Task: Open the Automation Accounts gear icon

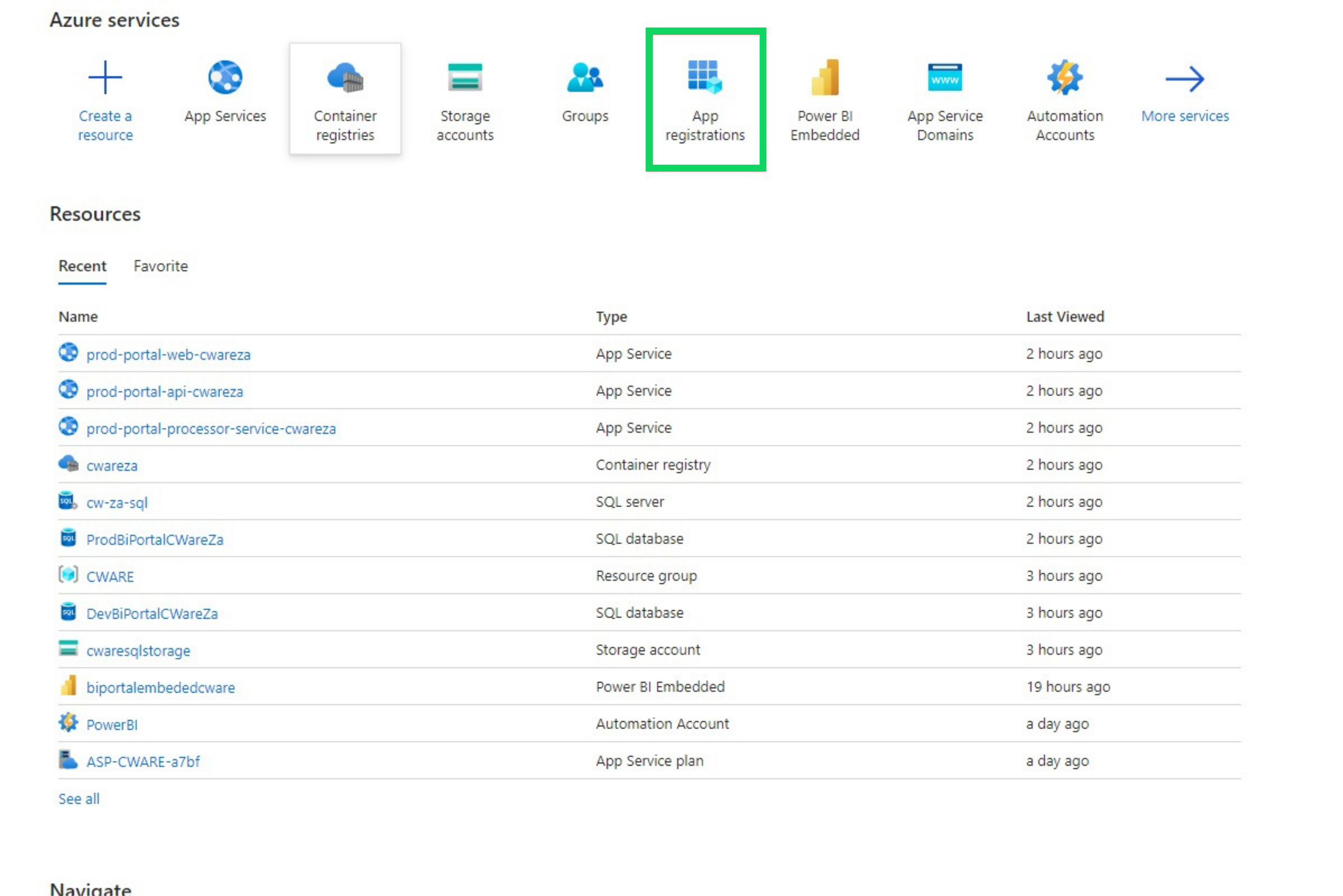Action: 1065,77
